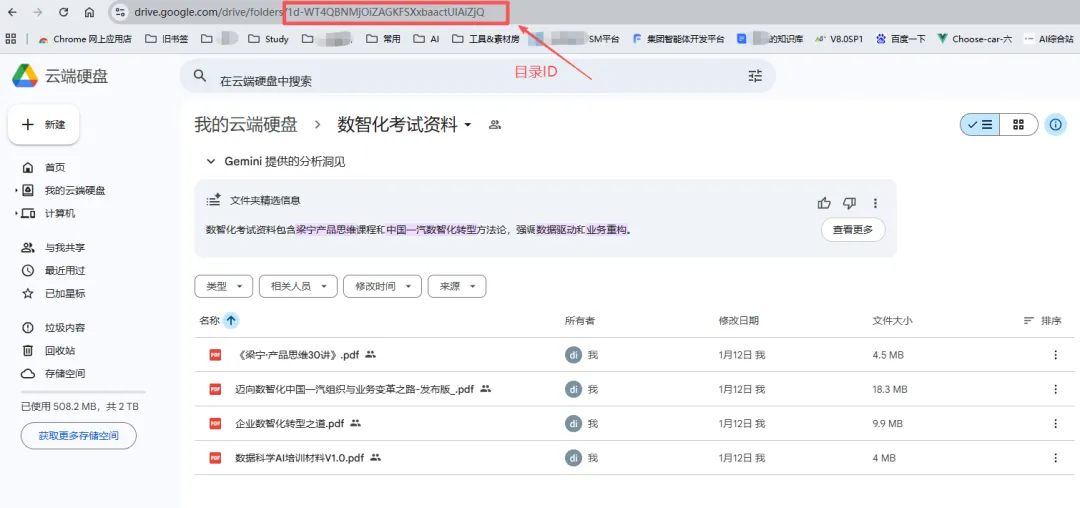
Task: Open the 来源 filter dropdown
Action: pyautogui.click(x=457, y=286)
